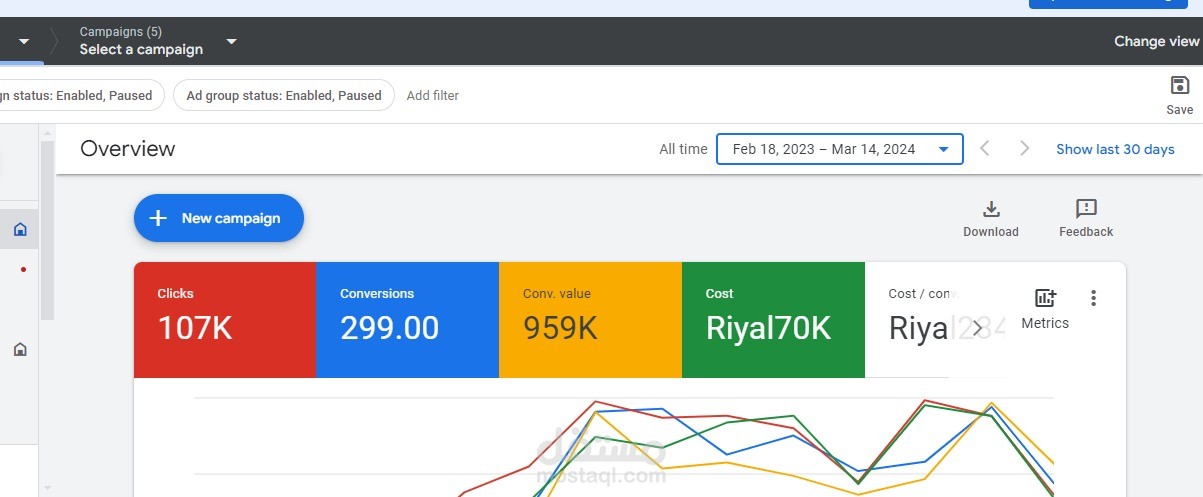The image size is (1203, 497).
Task: Click the New campaign button
Action: (219, 218)
